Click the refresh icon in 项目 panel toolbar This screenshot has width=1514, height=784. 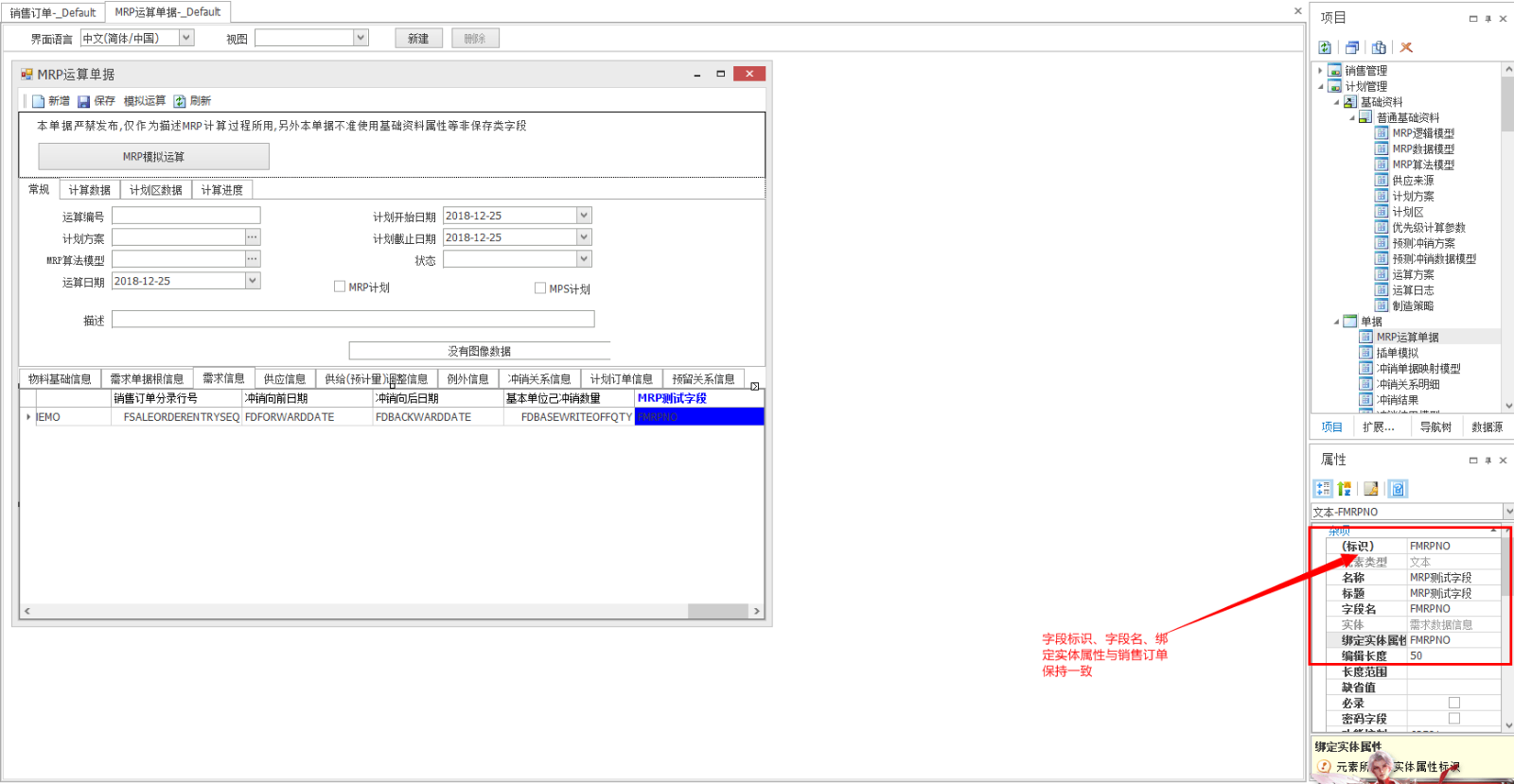click(x=1325, y=47)
